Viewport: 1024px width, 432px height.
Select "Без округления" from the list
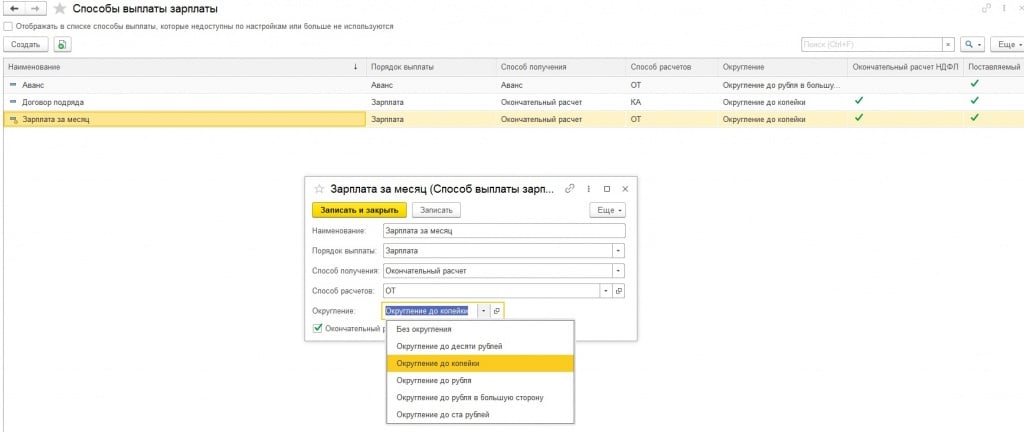423,329
